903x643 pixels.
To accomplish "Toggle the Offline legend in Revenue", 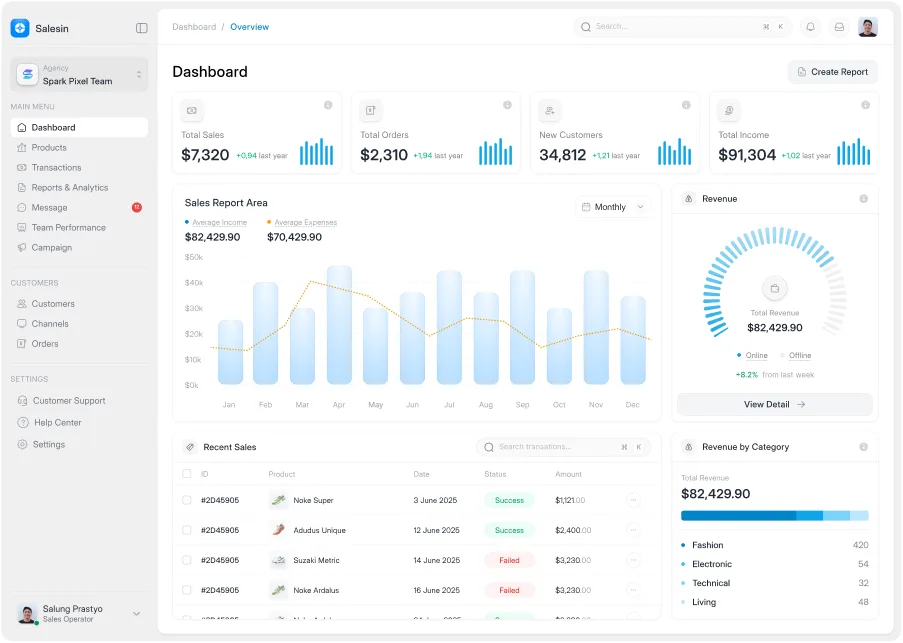I will coord(795,356).
